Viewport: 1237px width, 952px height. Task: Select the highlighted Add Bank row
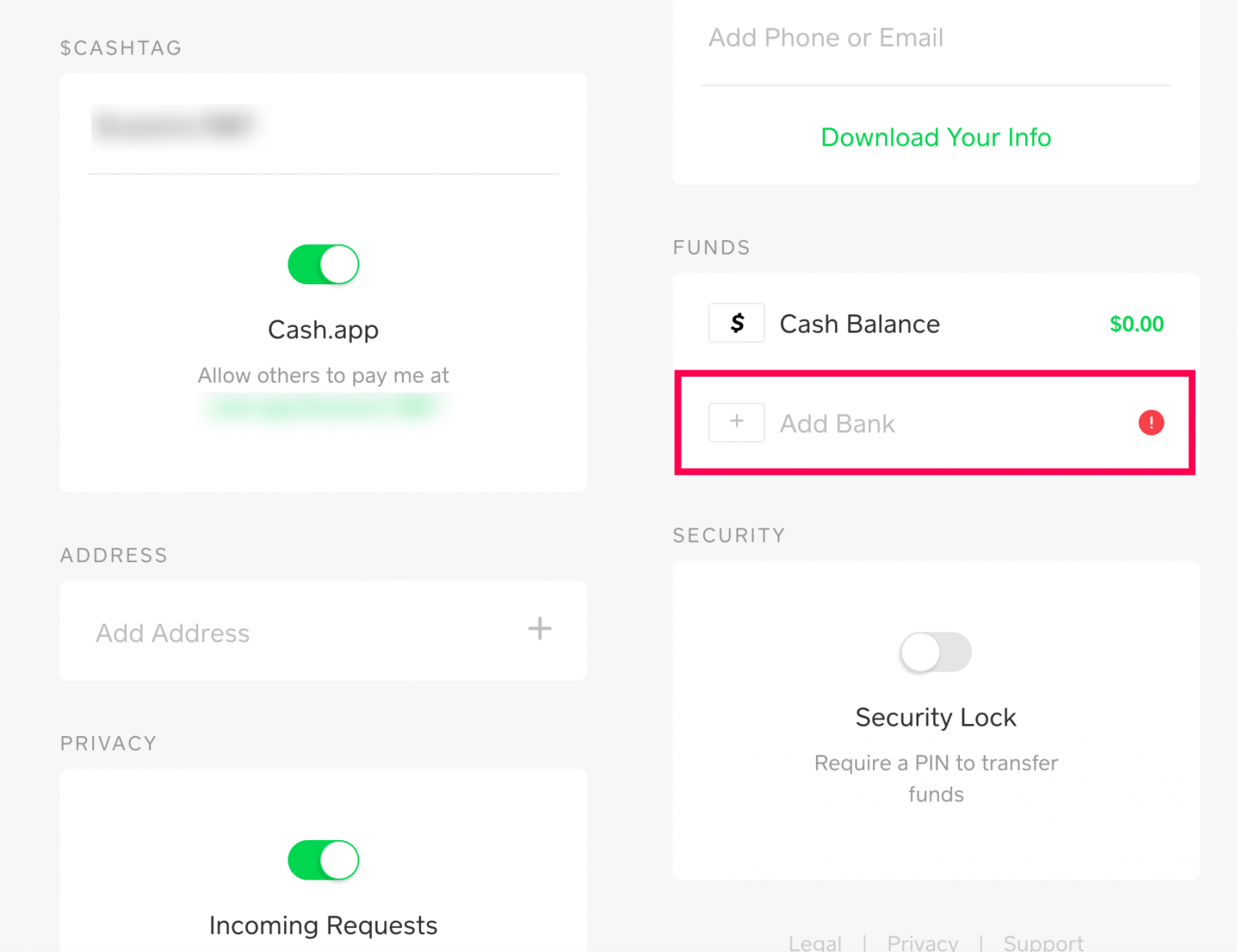coord(935,423)
